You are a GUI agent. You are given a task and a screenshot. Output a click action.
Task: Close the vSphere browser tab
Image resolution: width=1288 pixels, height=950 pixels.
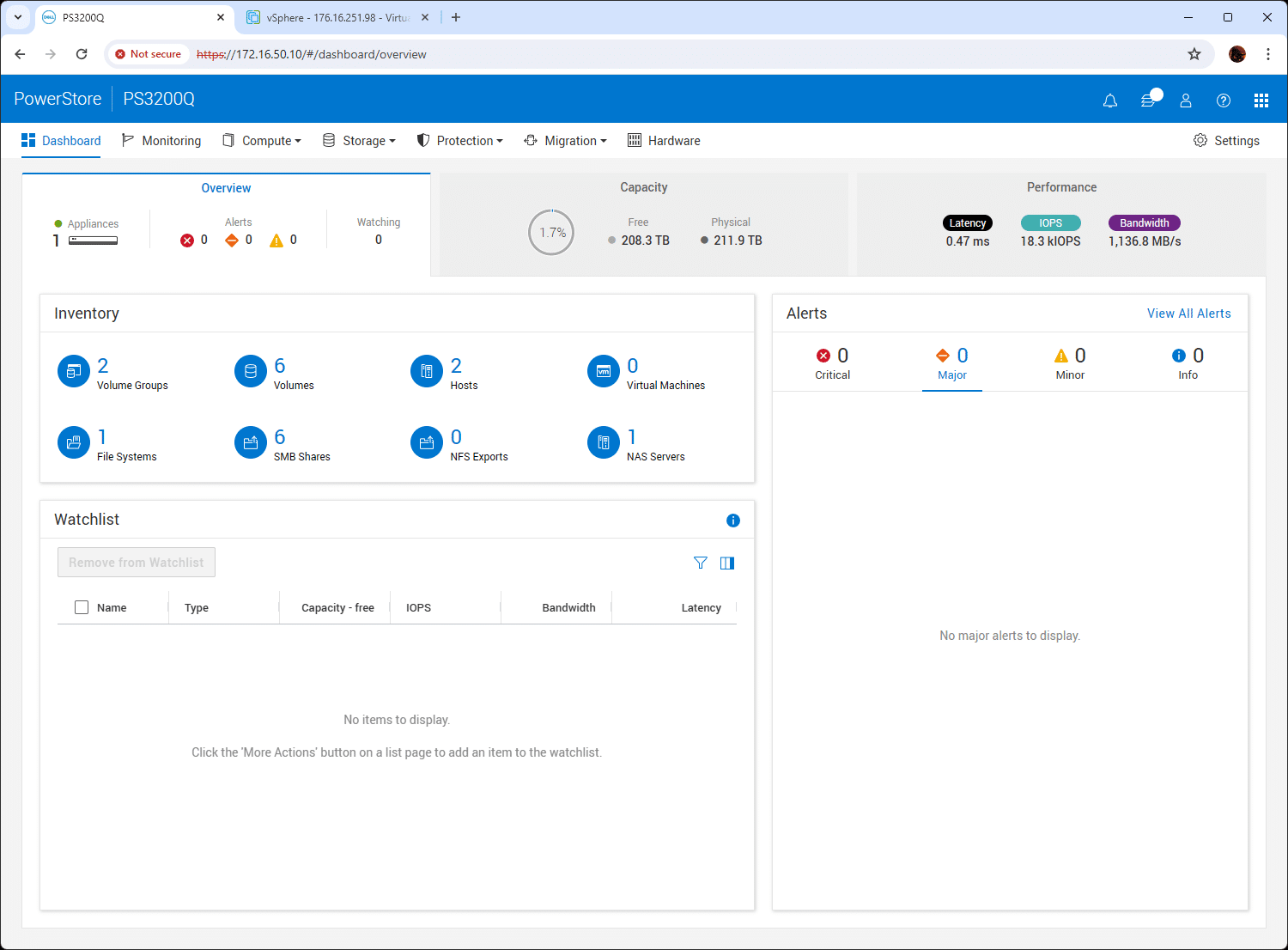(425, 17)
